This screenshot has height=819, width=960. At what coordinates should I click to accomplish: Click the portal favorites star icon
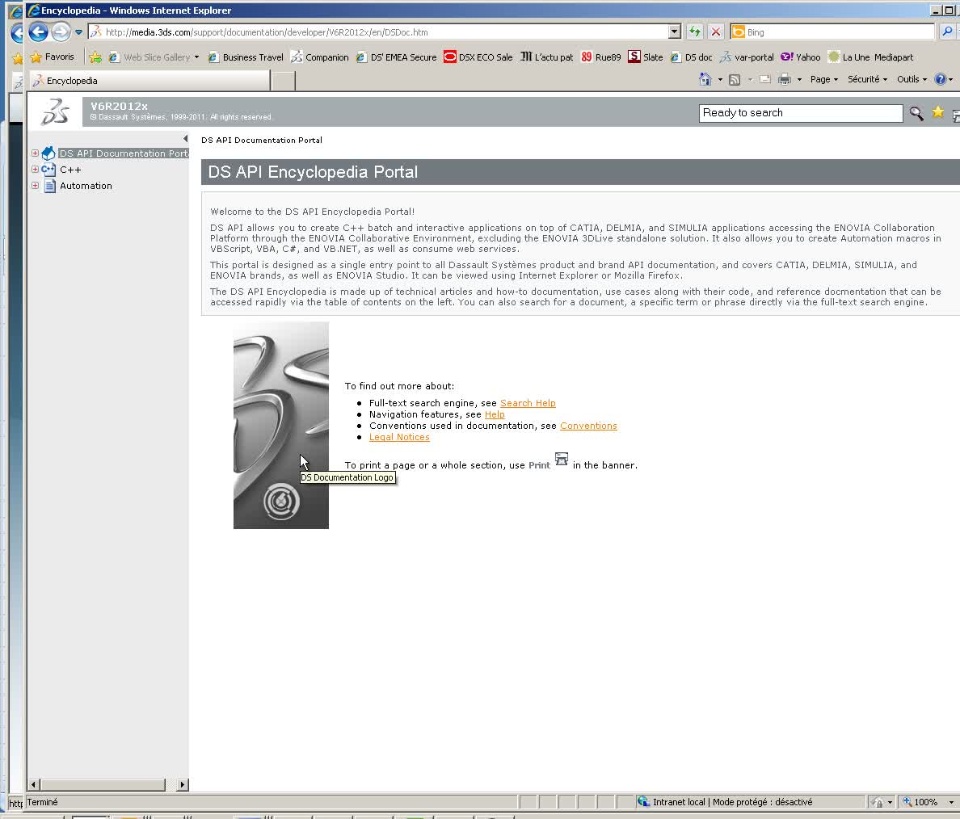coord(937,112)
